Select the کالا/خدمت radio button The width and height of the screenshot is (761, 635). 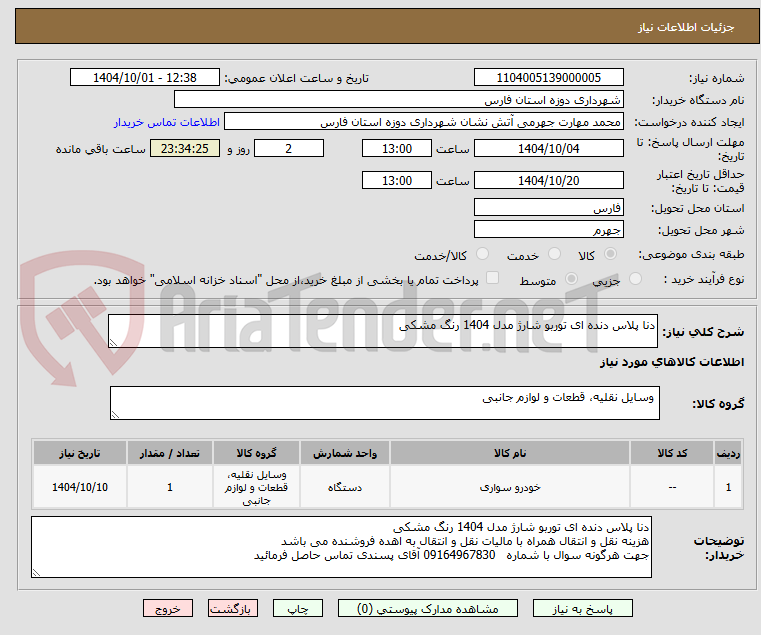coord(482,254)
